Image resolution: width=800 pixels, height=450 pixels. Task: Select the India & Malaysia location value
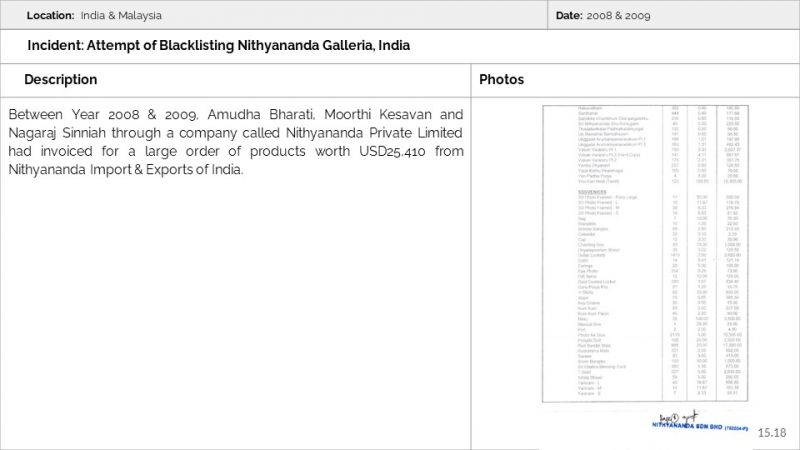coord(121,16)
